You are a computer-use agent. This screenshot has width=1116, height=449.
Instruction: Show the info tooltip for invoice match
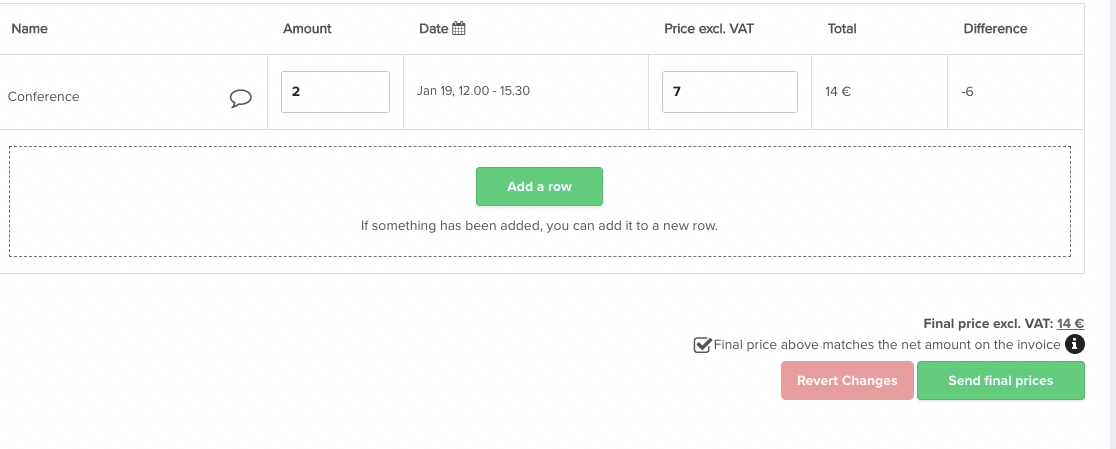click(x=1075, y=344)
